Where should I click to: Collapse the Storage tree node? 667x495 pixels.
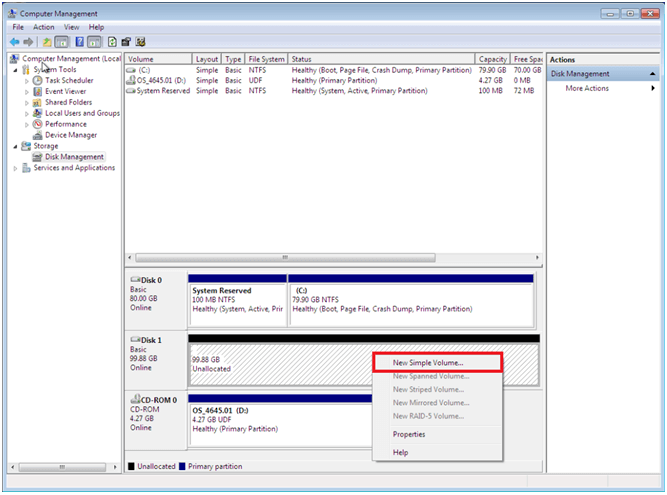pos(15,146)
